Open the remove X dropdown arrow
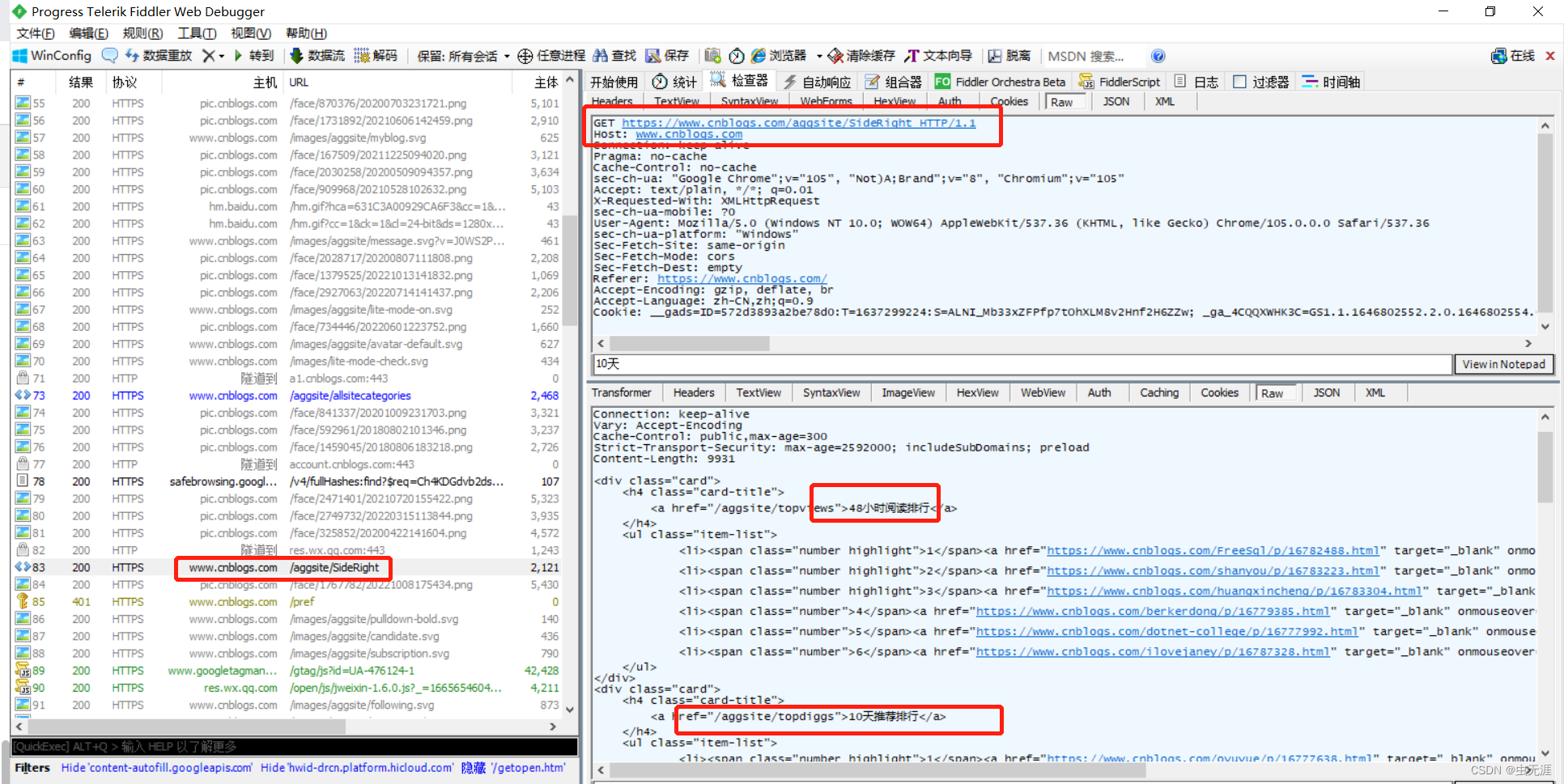1564x784 pixels. coord(222,56)
